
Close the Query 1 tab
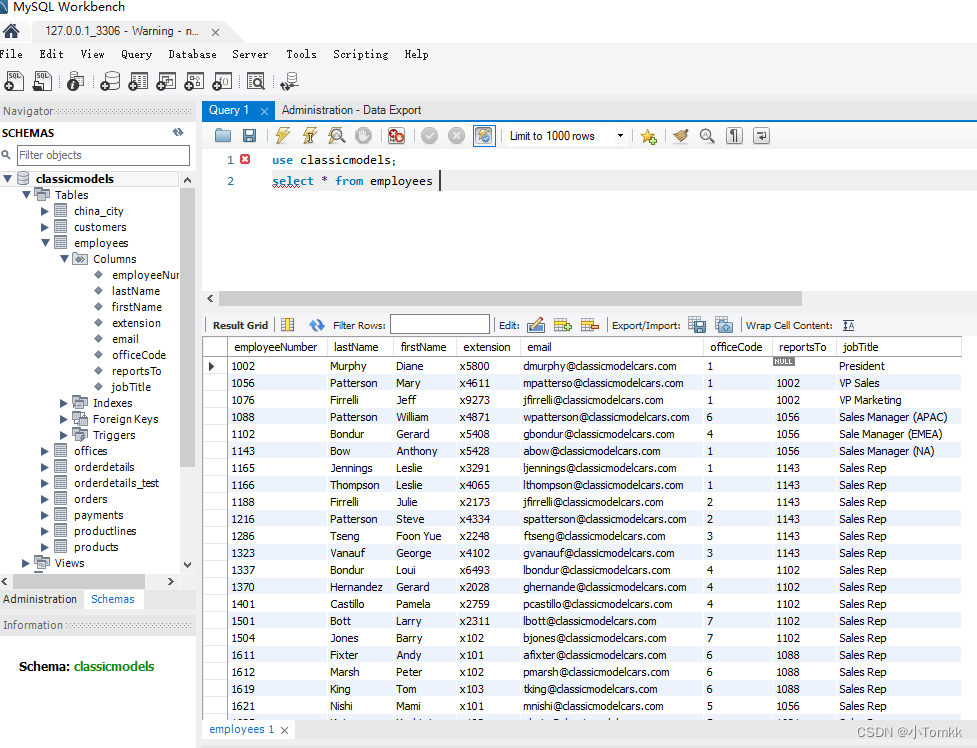tap(264, 111)
